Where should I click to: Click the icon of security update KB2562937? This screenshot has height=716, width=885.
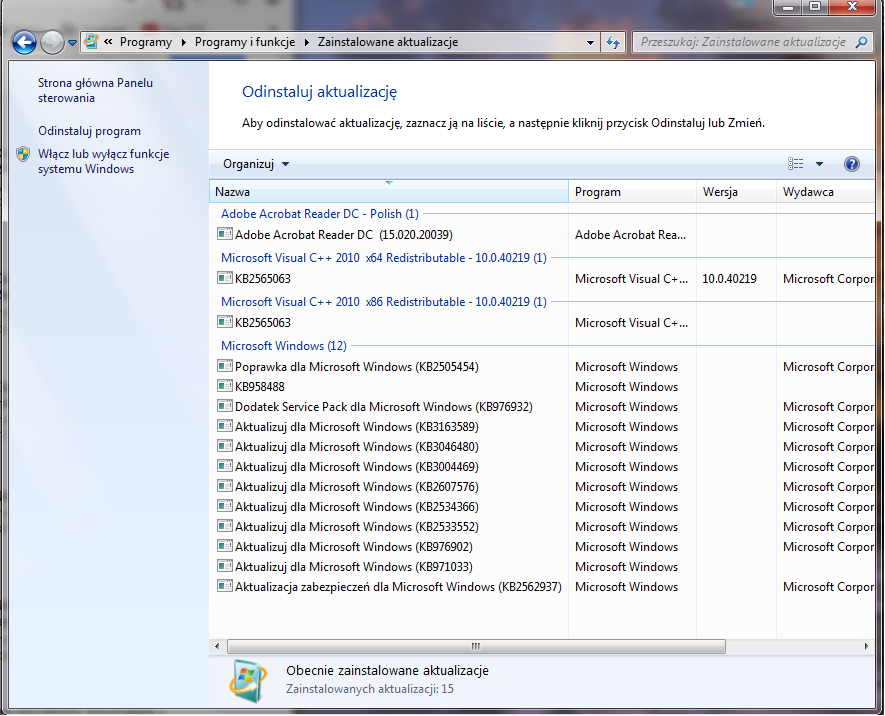click(x=225, y=586)
